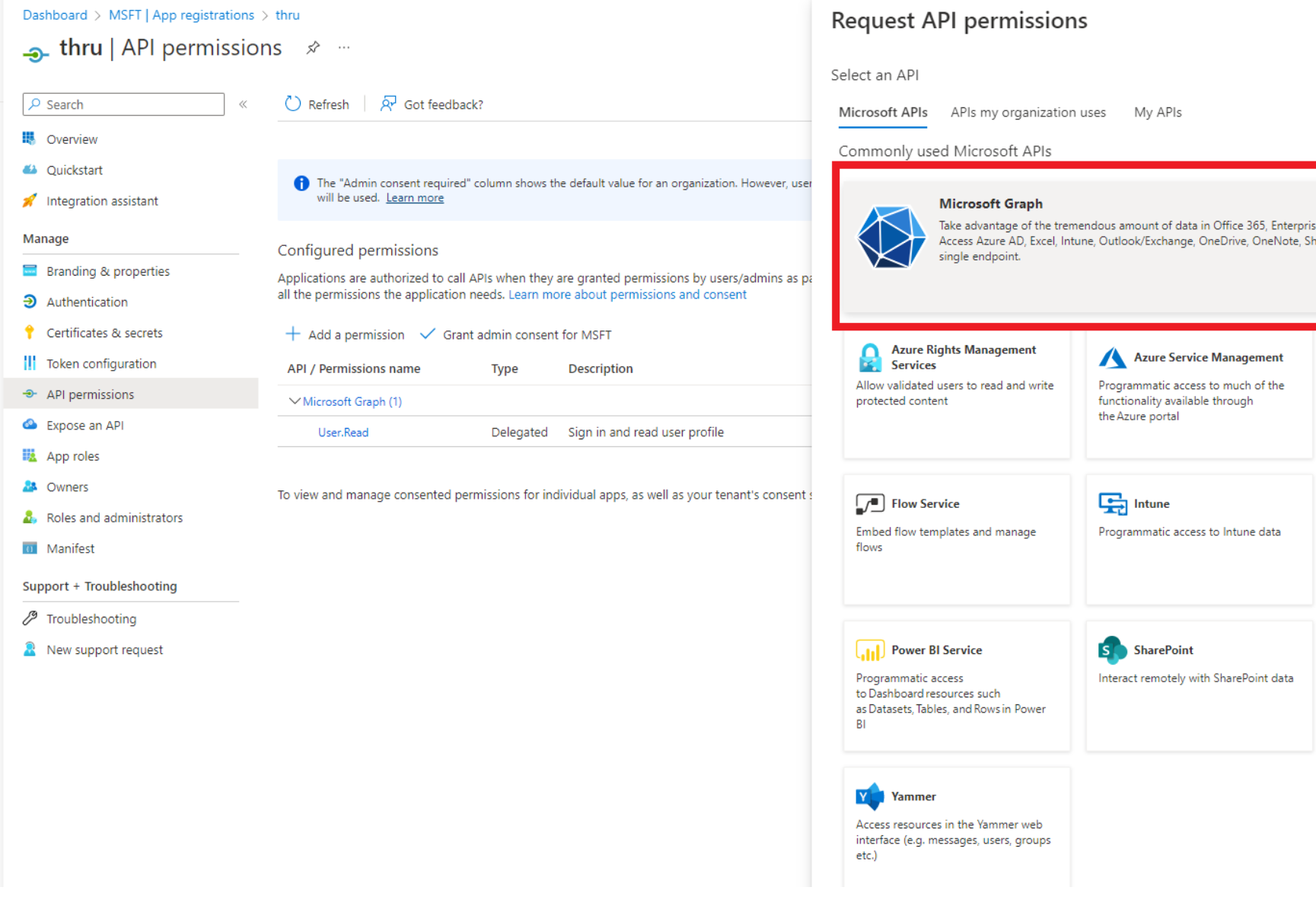Screen dimensions: 1316x919
Task: Collapse the Microsoft Graph (1) permissions group
Action: click(x=295, y=401)
